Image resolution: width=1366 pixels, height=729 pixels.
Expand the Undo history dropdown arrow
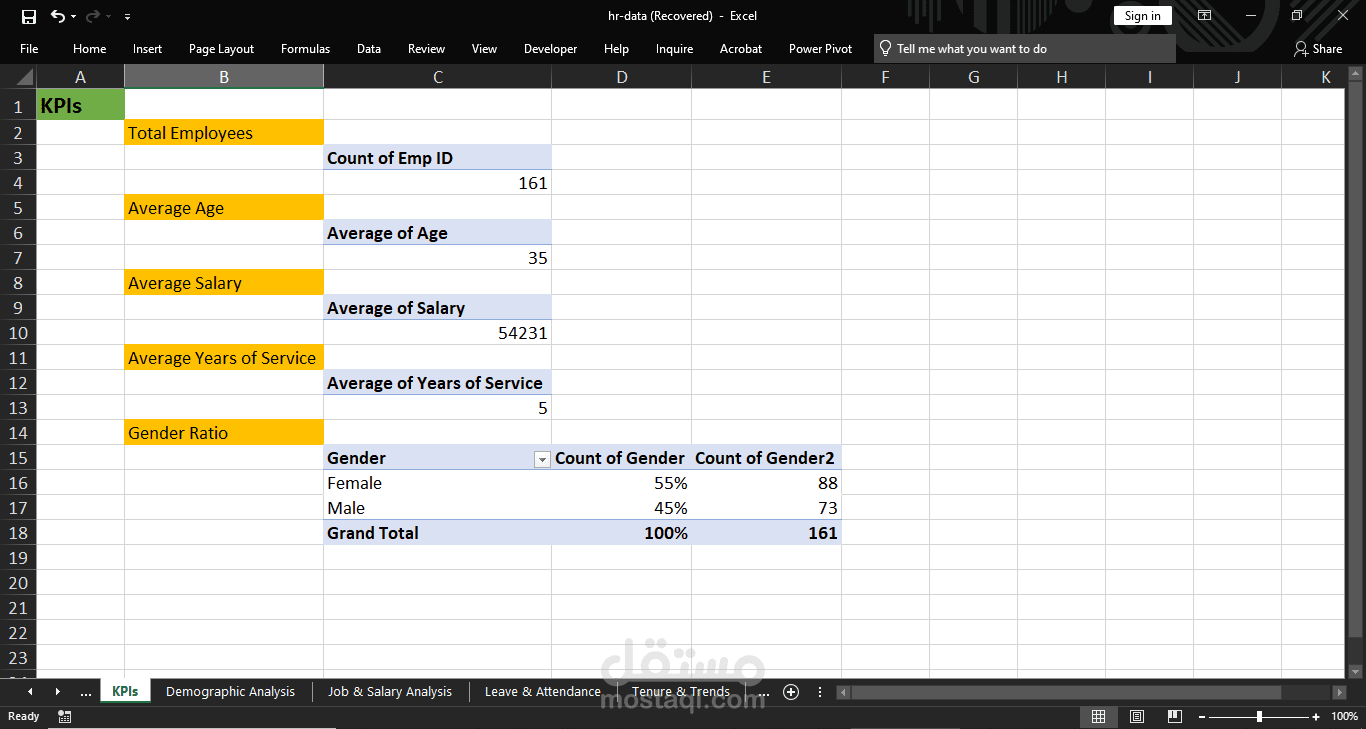tap(73, 17)
